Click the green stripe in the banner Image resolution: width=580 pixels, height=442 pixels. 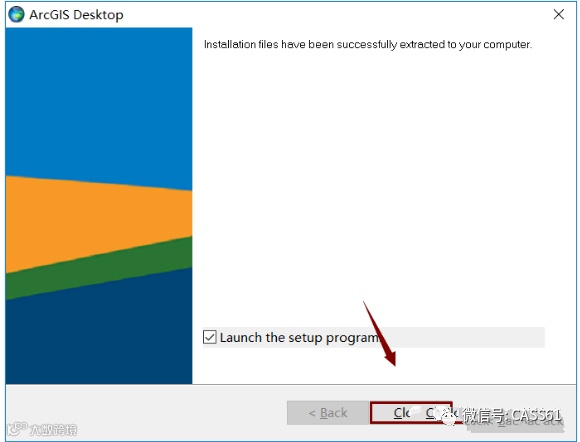pyautogui.click(x=99, y=268)
